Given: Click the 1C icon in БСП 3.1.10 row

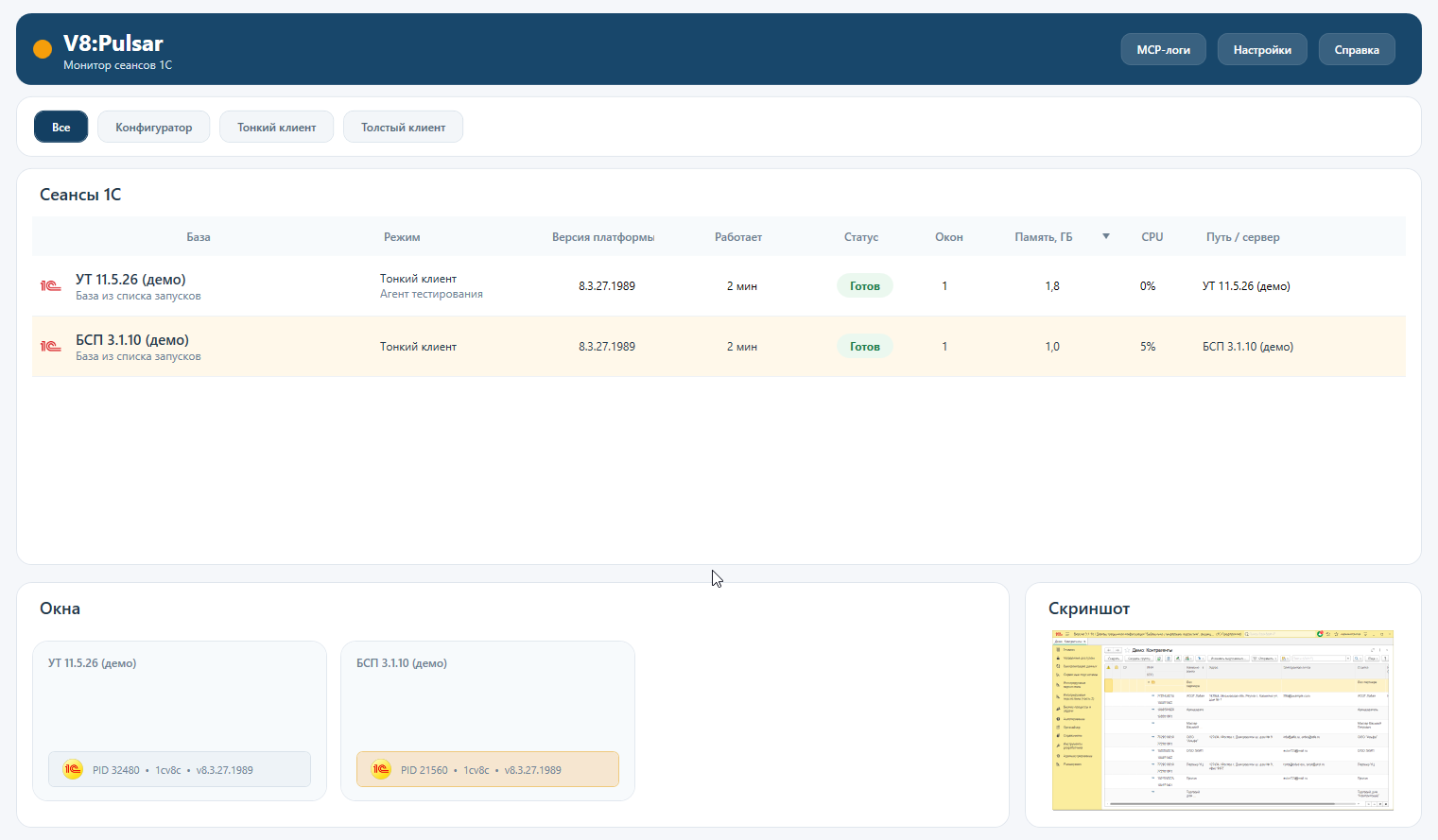Looking at the screenshot, I should tap(50, 347).
